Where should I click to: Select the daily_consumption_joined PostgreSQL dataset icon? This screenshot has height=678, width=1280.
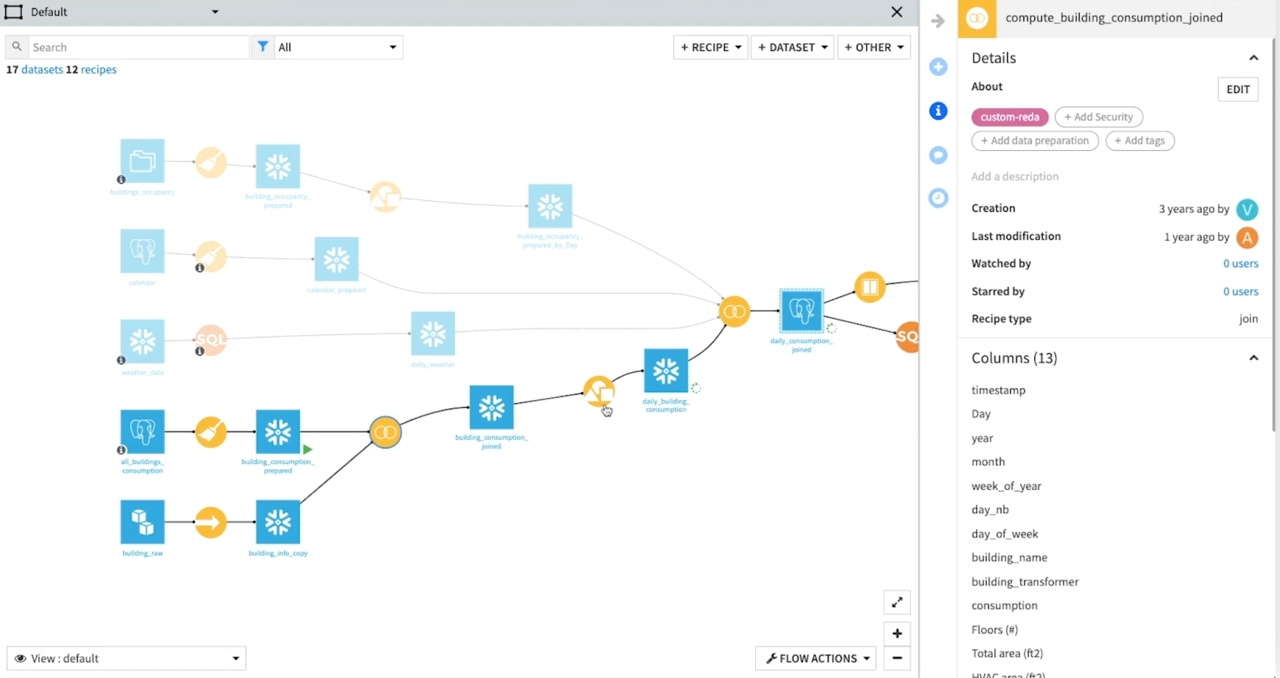[x=800, y=310]
